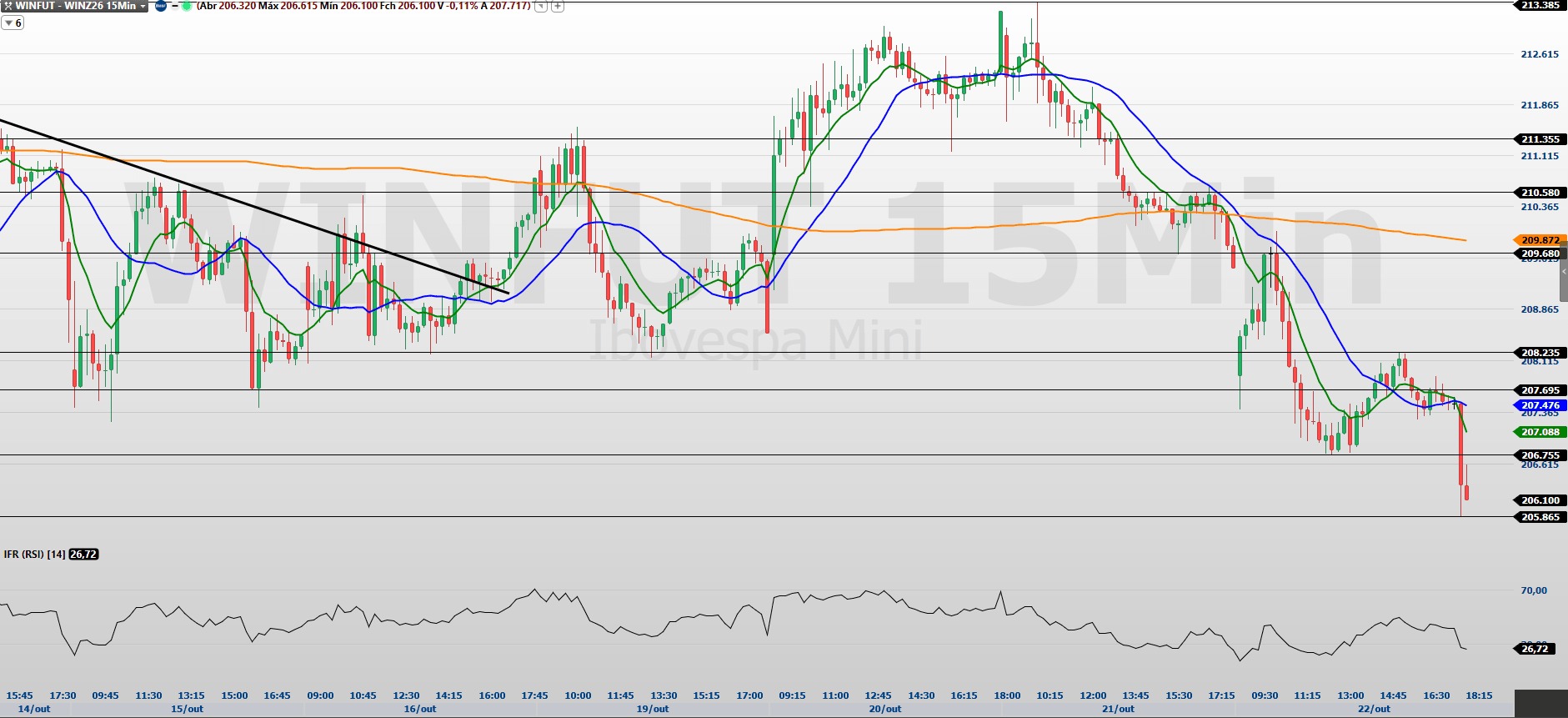
Task: Click the 18:15 time label on axis
Action: point(1479,695)
